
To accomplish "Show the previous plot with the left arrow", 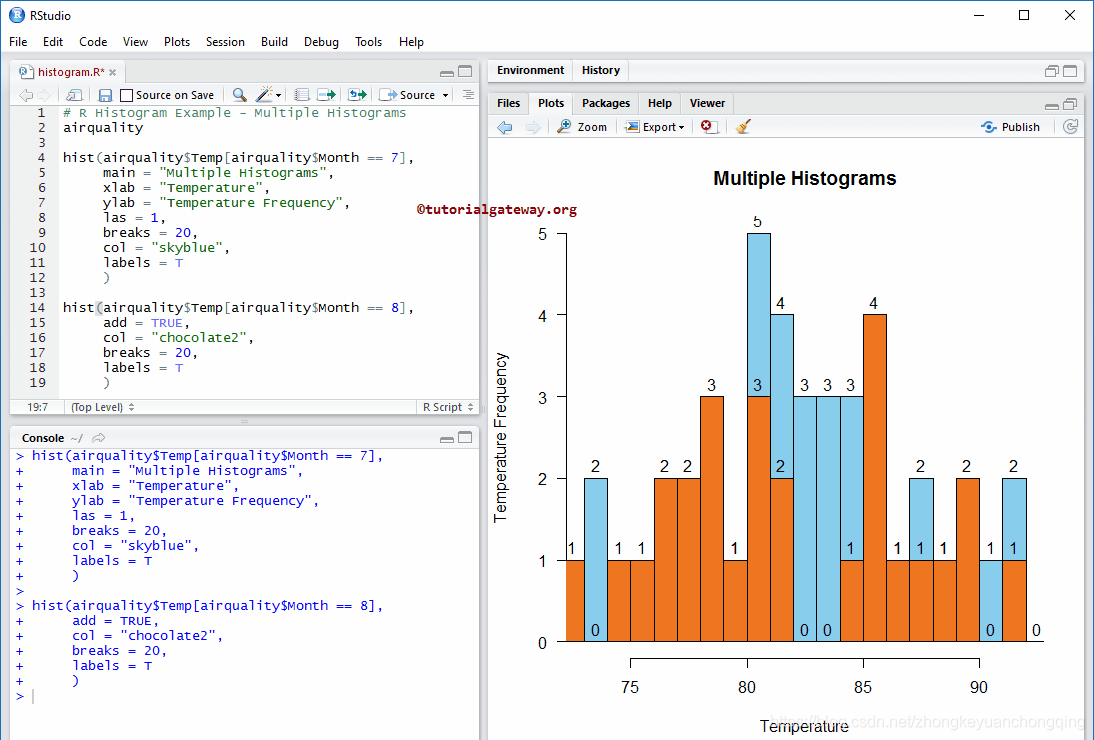I will click(x=504, y=127).
